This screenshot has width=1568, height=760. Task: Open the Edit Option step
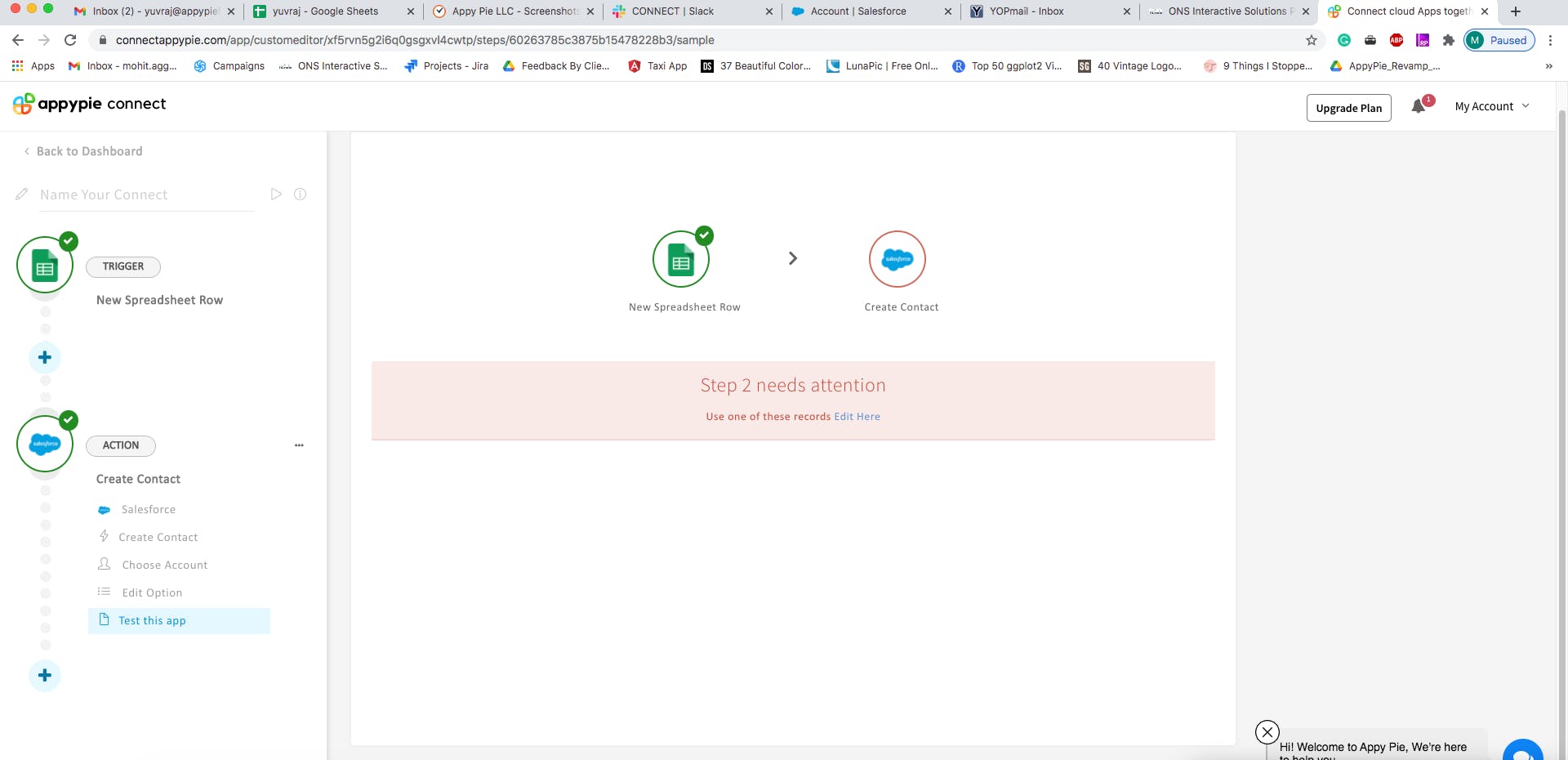(152, 593)
